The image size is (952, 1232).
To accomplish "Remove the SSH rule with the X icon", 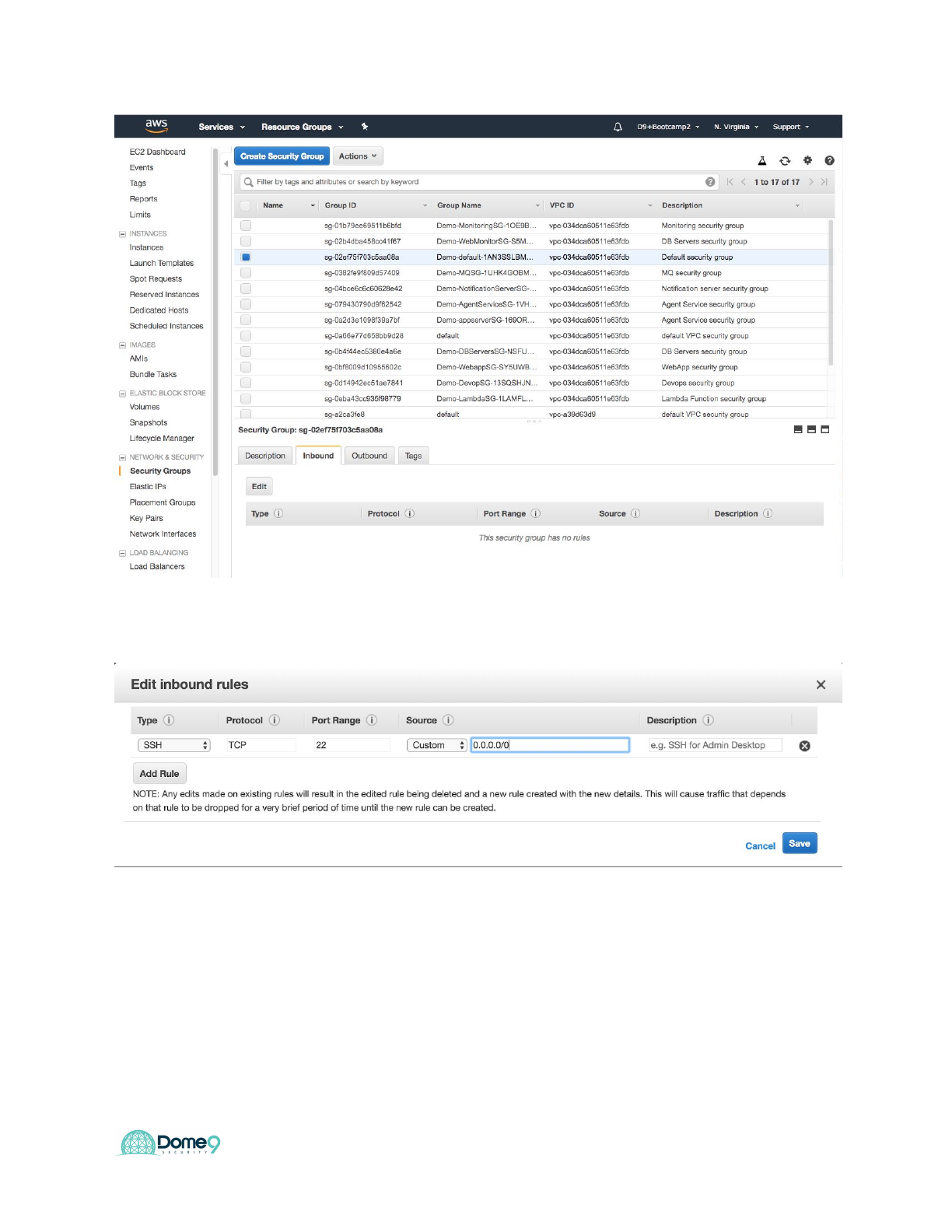I will click(x=805, y=746).
